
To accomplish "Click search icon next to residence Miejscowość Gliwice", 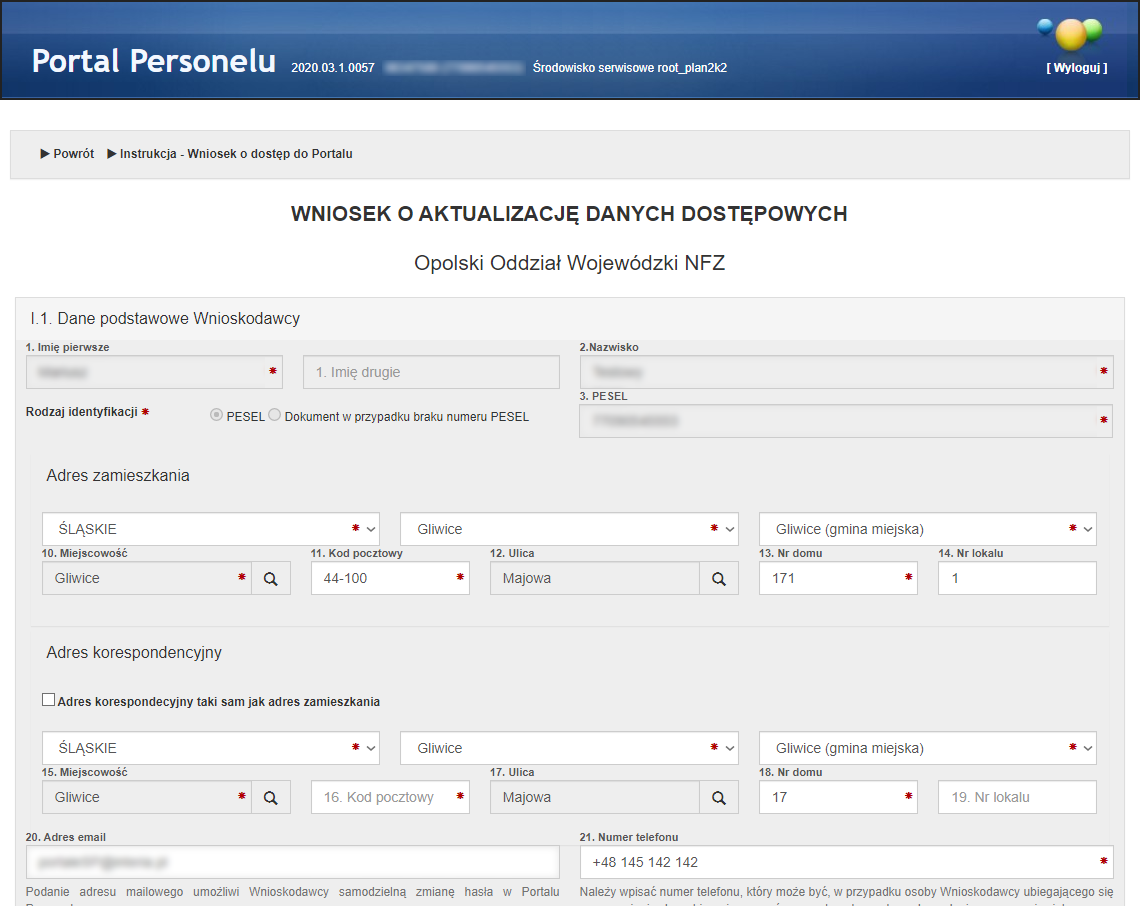I will point(270,578).
